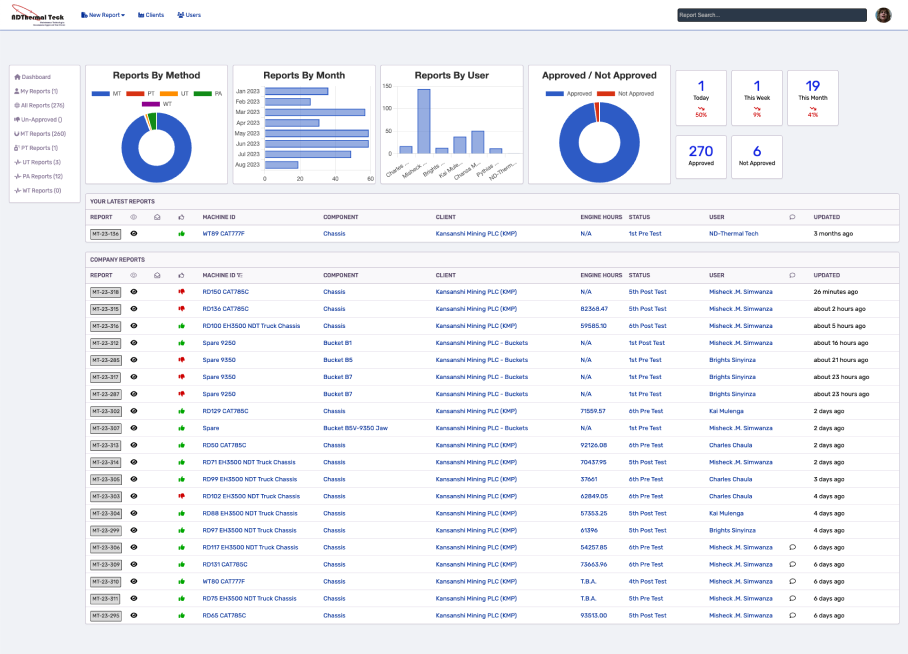Select the MT Reports magnet icon in sidebar
This screenshot has width=908, height=654.
17,133
